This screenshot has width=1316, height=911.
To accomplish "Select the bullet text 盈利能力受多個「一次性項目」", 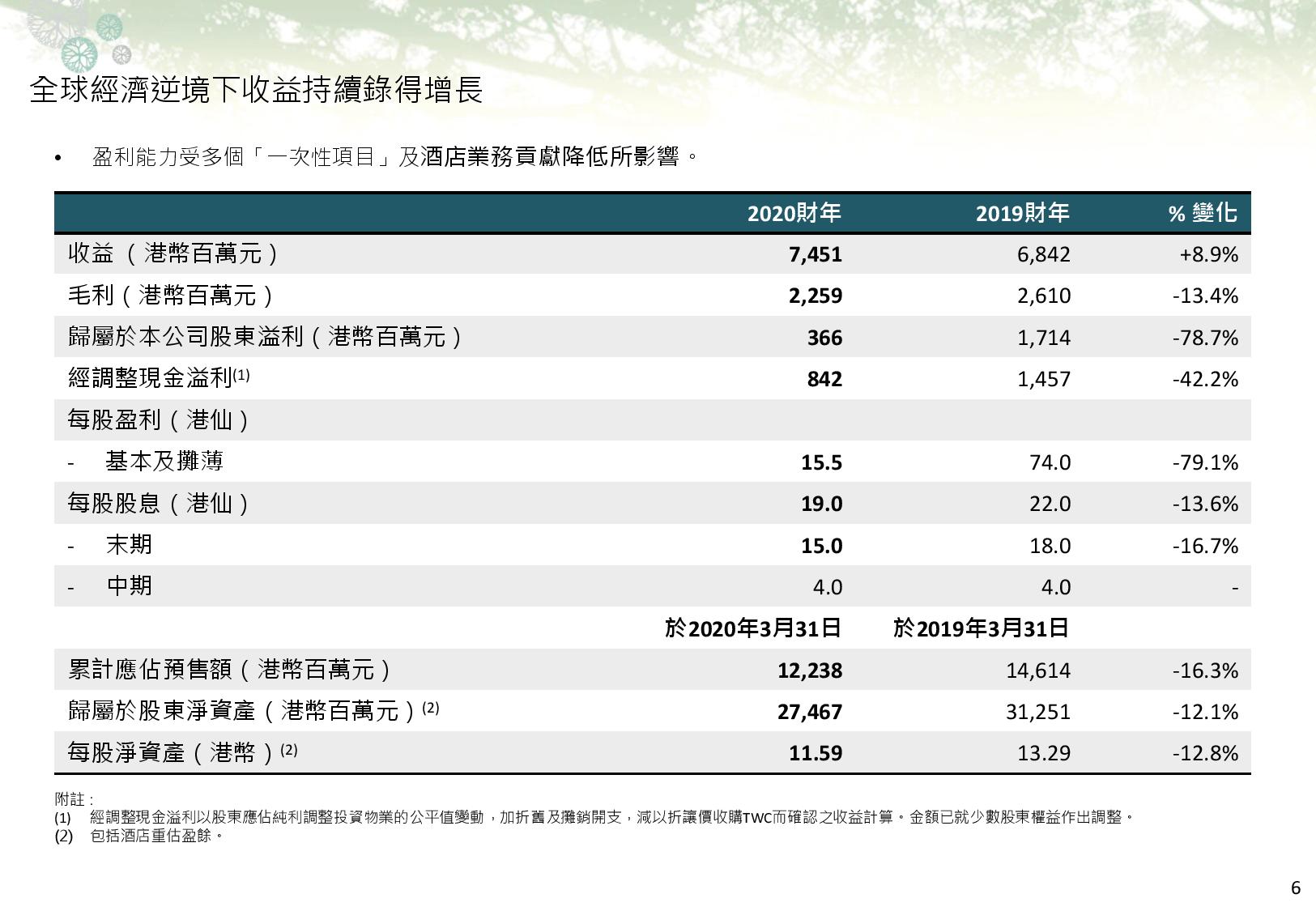I will tap(245, 156).
